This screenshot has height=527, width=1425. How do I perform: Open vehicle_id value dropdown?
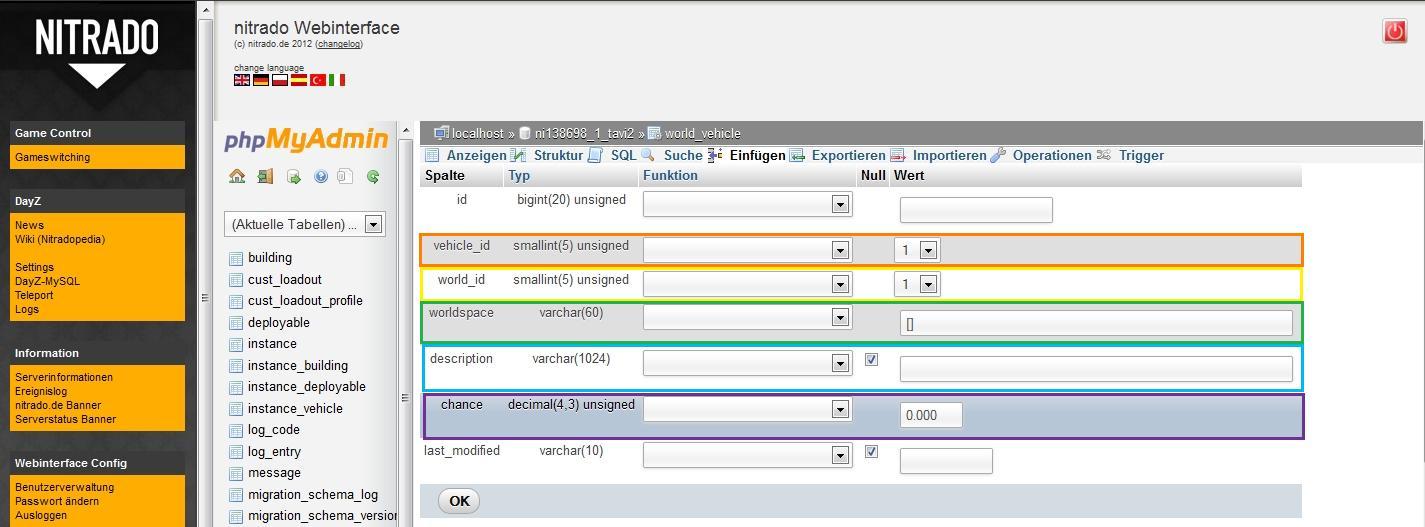click(x=916, y=250)
